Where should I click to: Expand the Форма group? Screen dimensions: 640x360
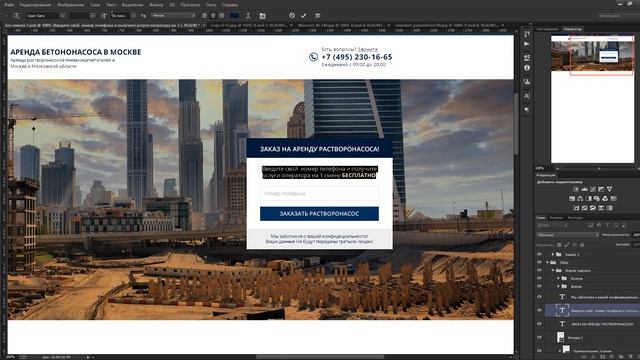click(558, 287)
